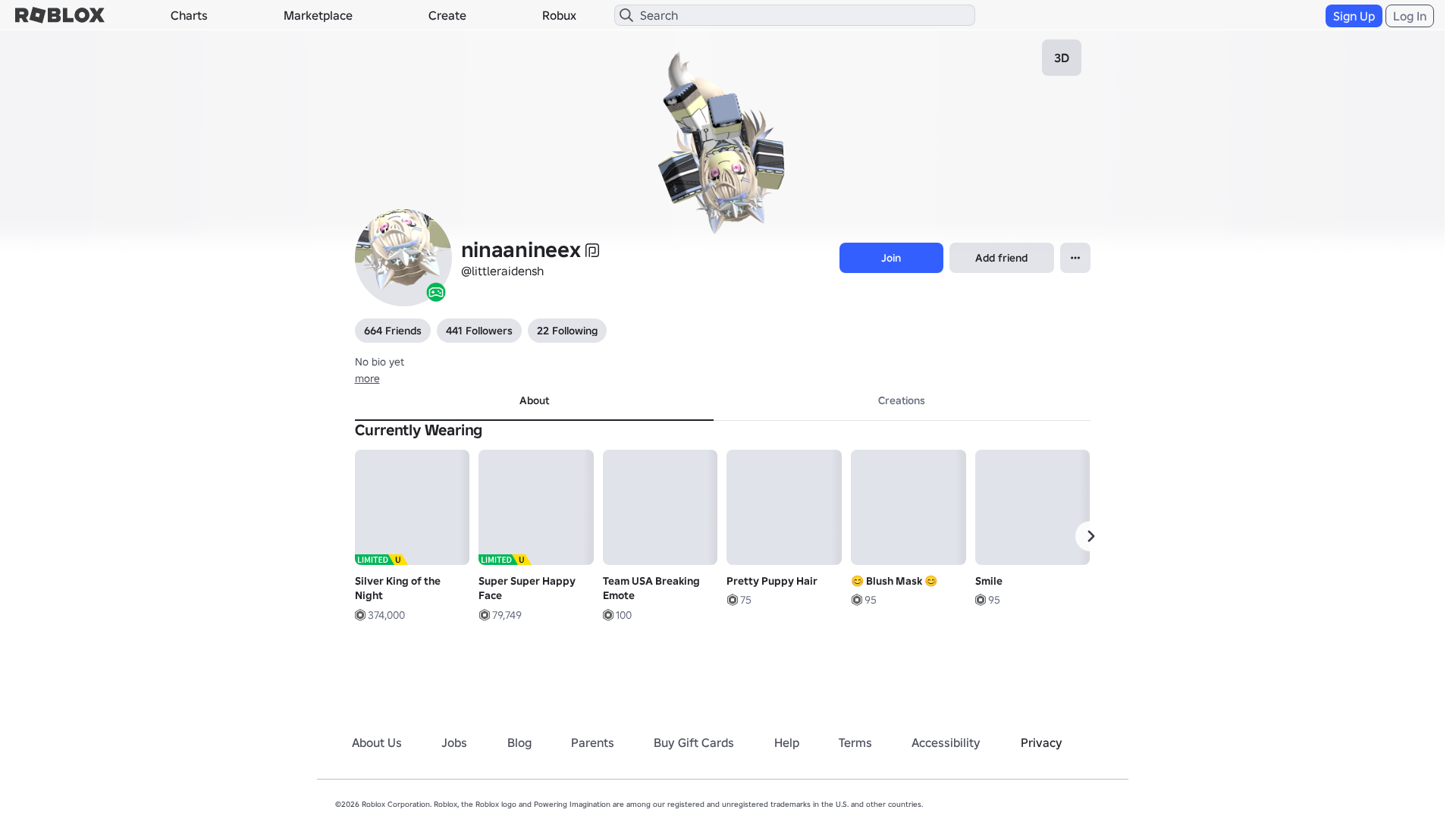Click the green in-game status badge

(435, 292)
